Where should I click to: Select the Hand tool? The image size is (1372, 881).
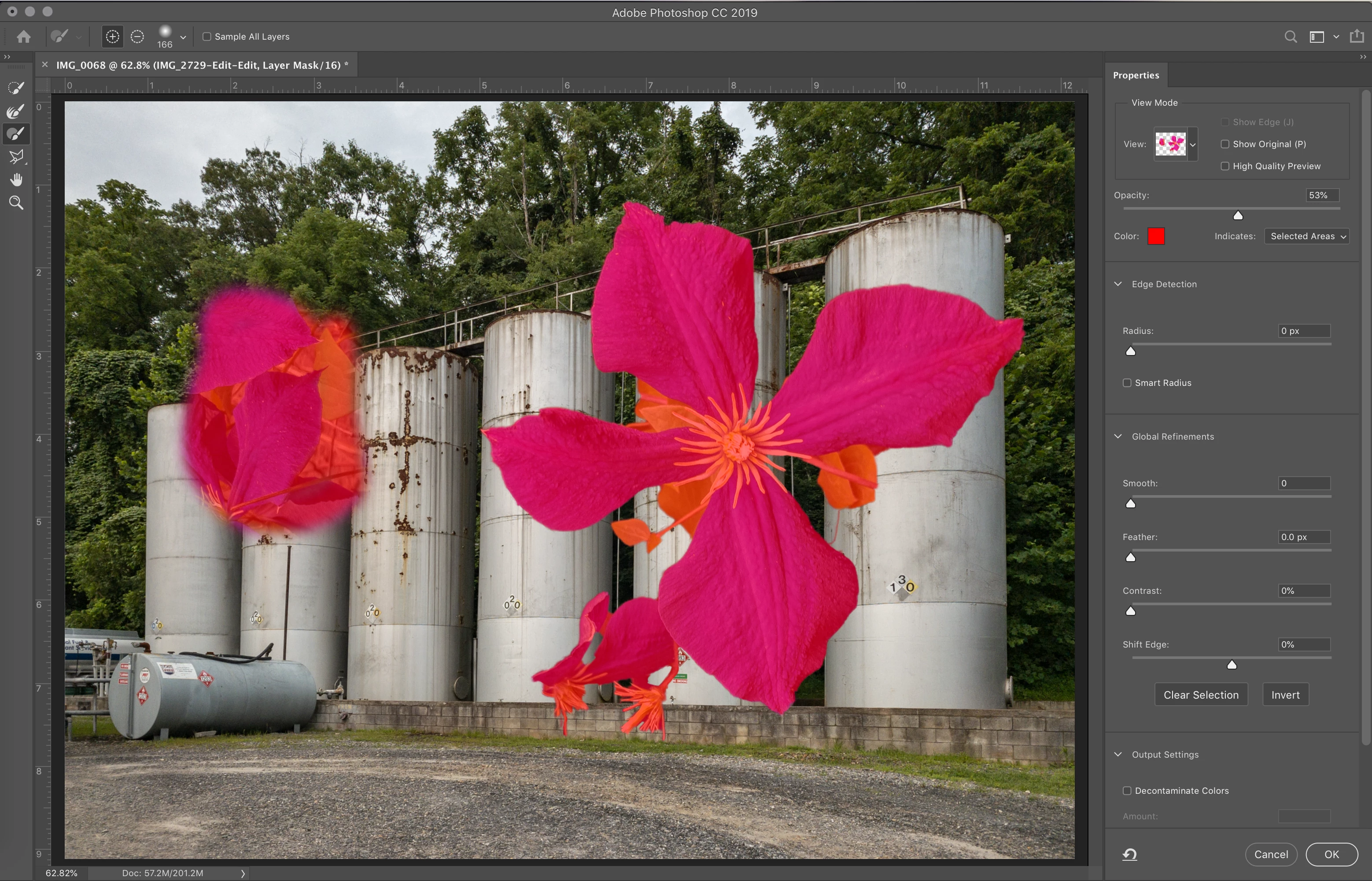point(16,180)
